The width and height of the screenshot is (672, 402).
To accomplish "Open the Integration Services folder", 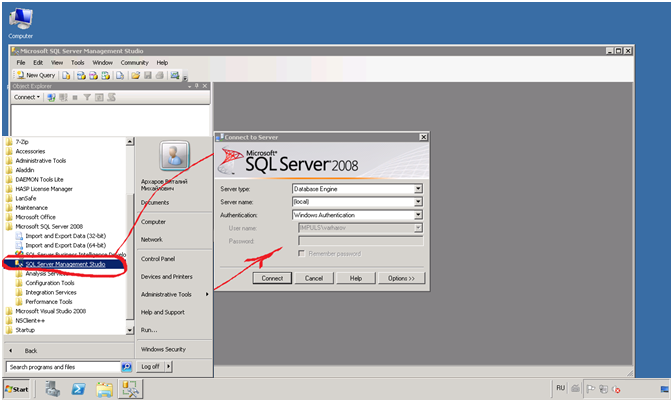I will [x=51, y=293].
